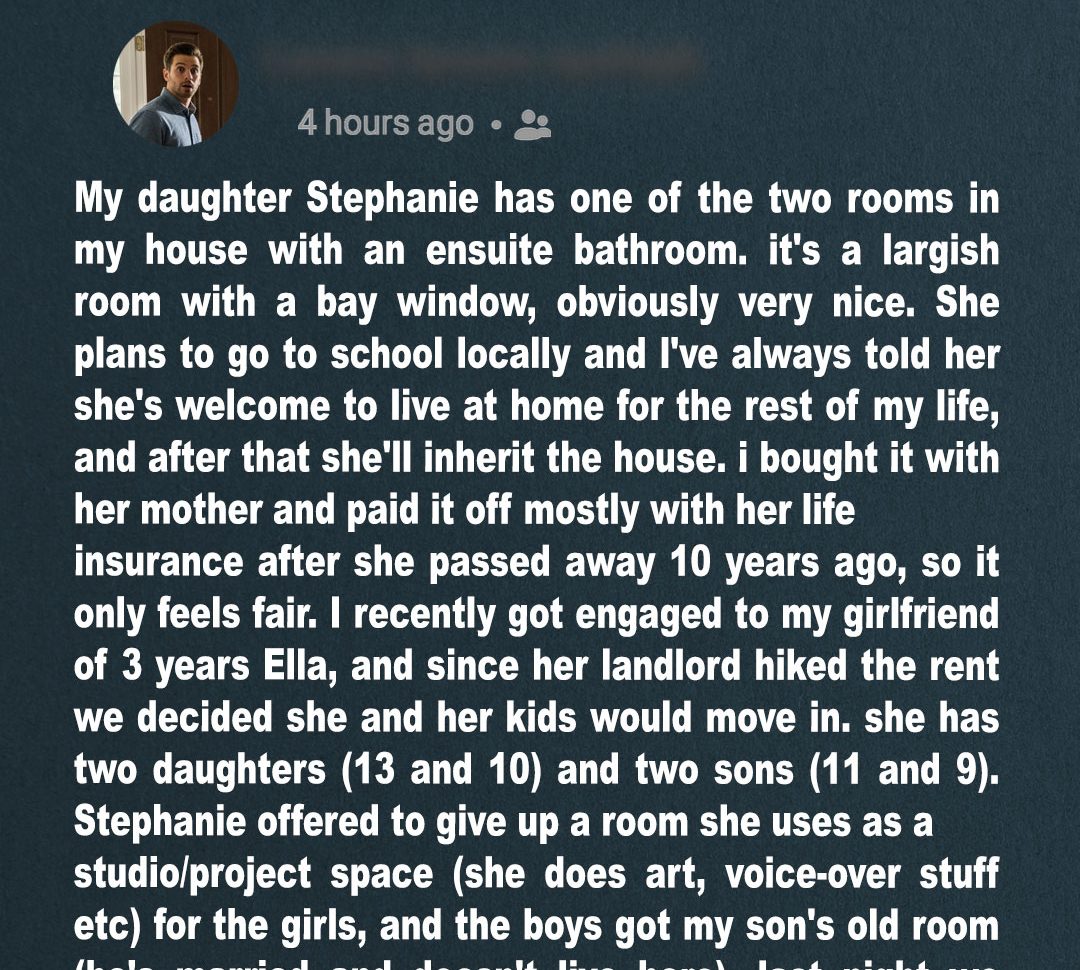
Task: Click the poster's profile picture
Action: coord(175,84)
